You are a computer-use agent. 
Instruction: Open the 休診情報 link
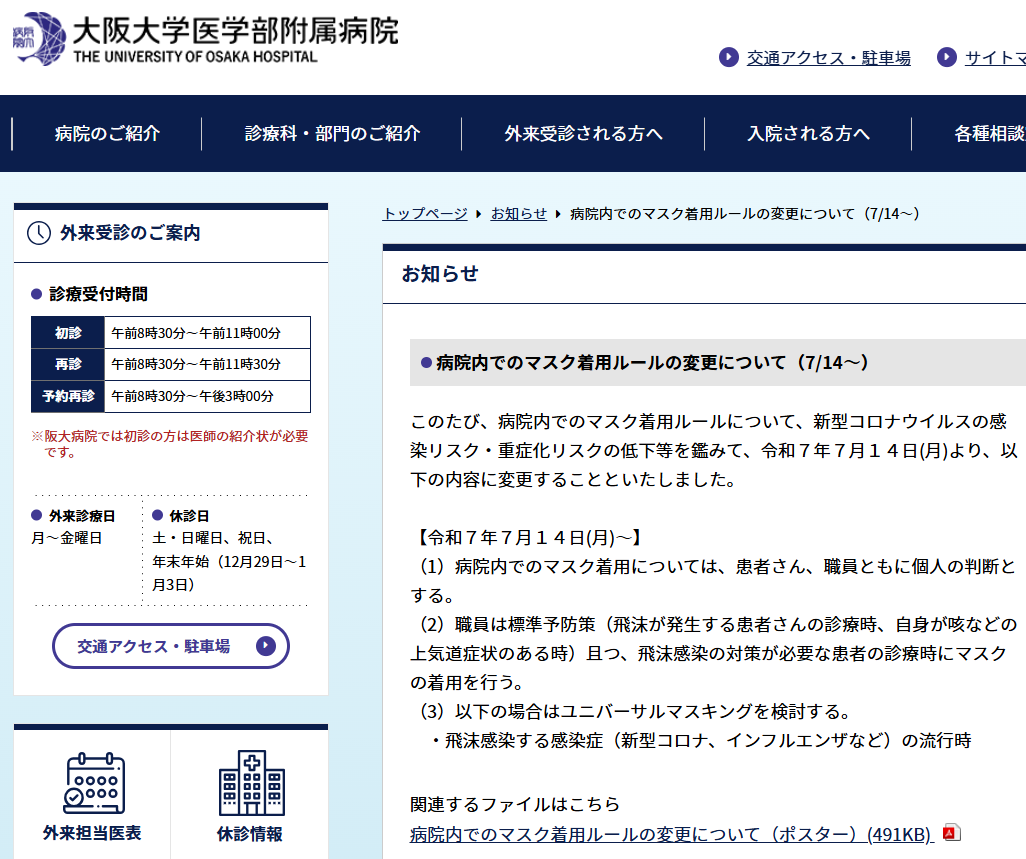(x=250, y=833)
